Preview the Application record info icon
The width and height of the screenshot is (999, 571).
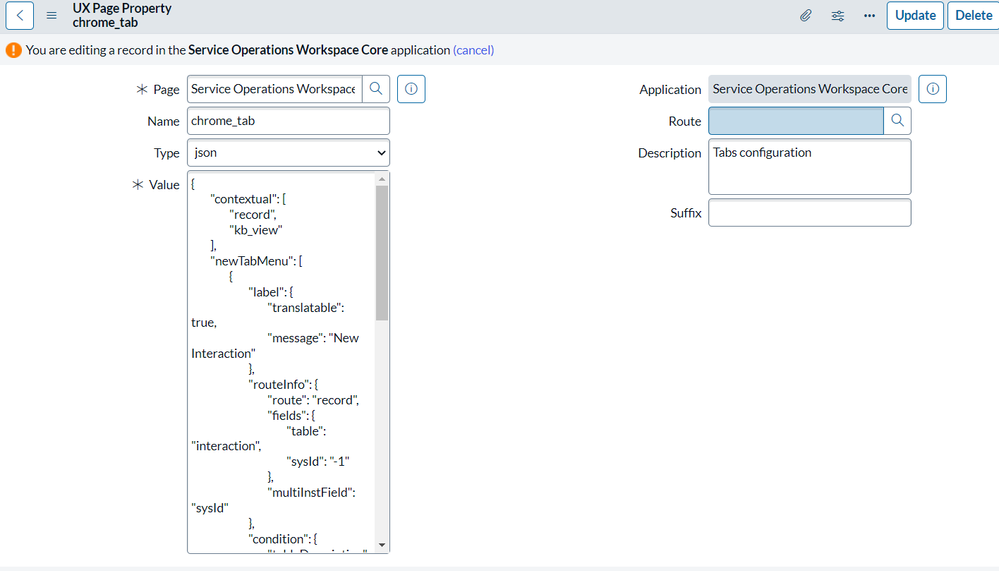(x=932, y=89)
